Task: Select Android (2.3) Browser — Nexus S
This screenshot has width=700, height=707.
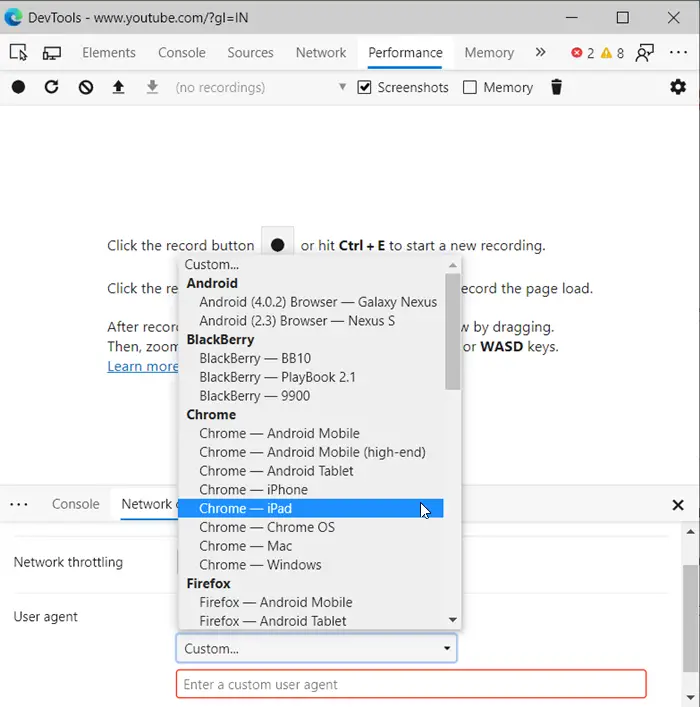Action: click(x=311, y=321)
